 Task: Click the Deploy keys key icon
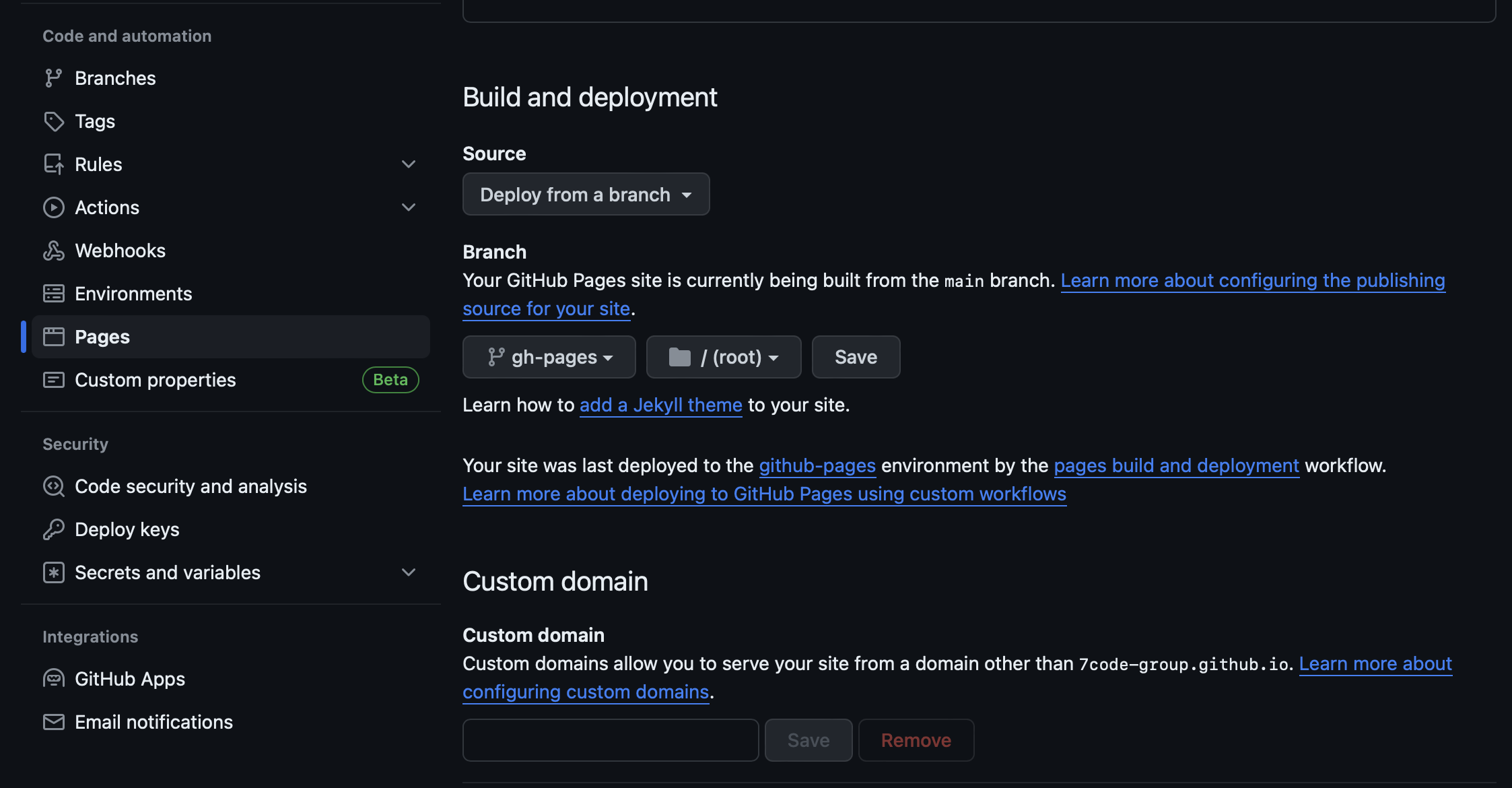pyautogui.click(x=54, y=529)
